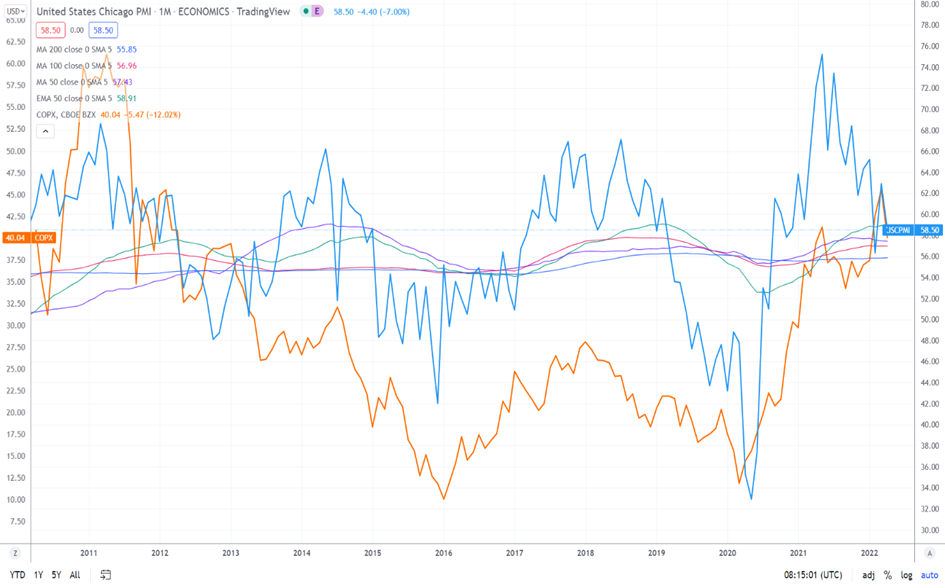The height and width of the screenshot is (588, 945).
Task: Click the "E" economics source badge beside the chart title
Action: coord(317,11)
